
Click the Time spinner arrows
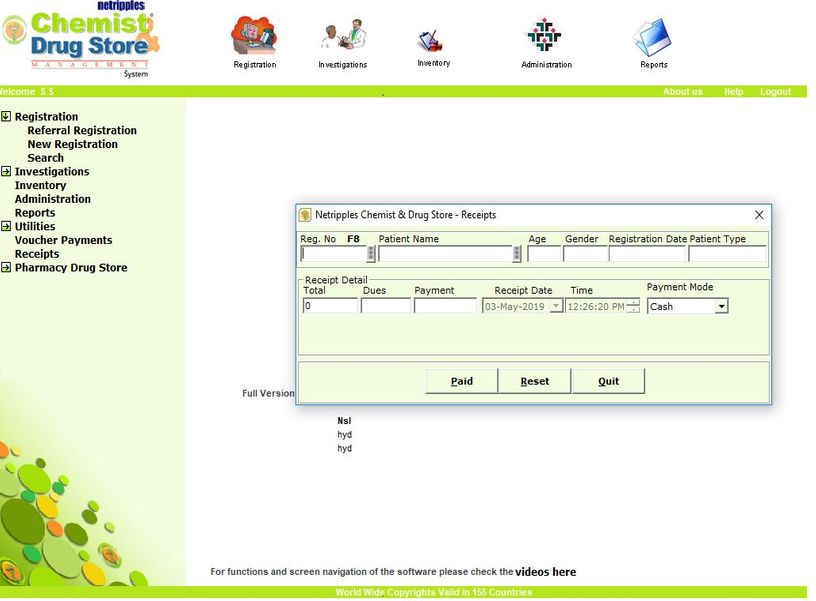[x=633, y=306]
